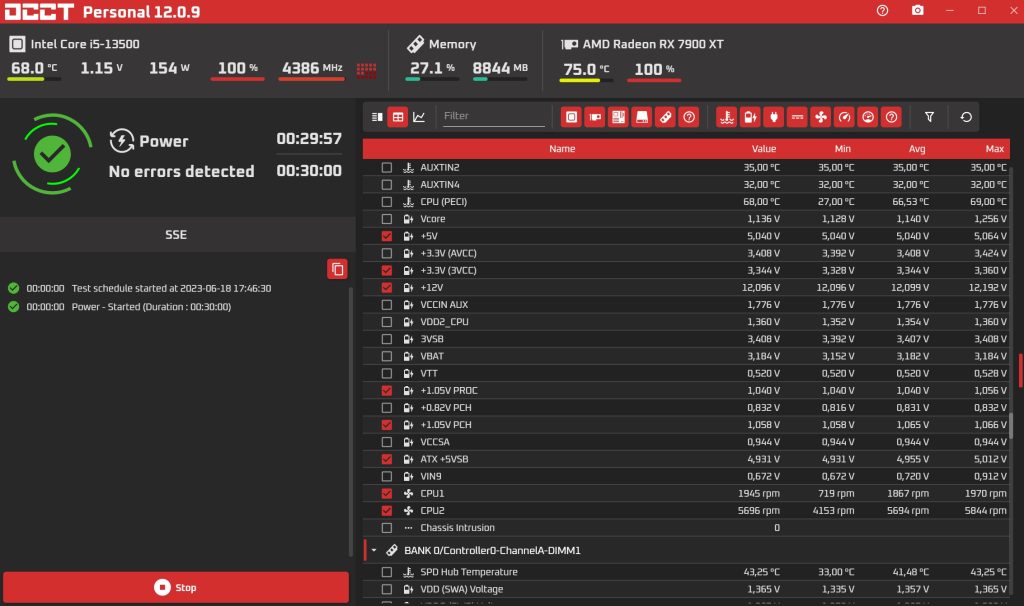Uncheck the ATX +5VSB checkbox
Viewport: 1024px width, 606px height.
(x=387, y=459)
